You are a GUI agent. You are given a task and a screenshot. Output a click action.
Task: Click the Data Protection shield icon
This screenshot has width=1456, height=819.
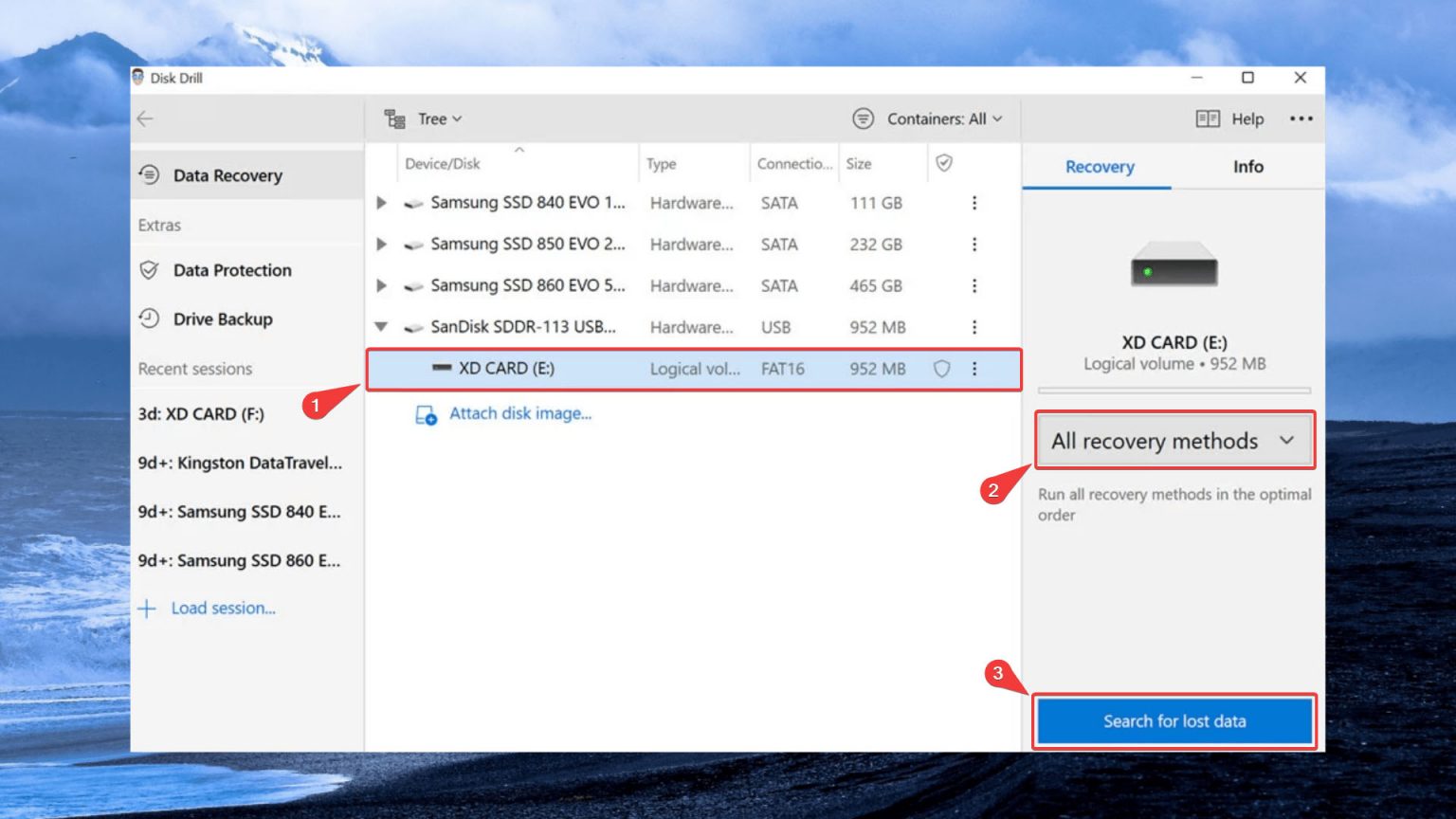click(x=149, y=270)
